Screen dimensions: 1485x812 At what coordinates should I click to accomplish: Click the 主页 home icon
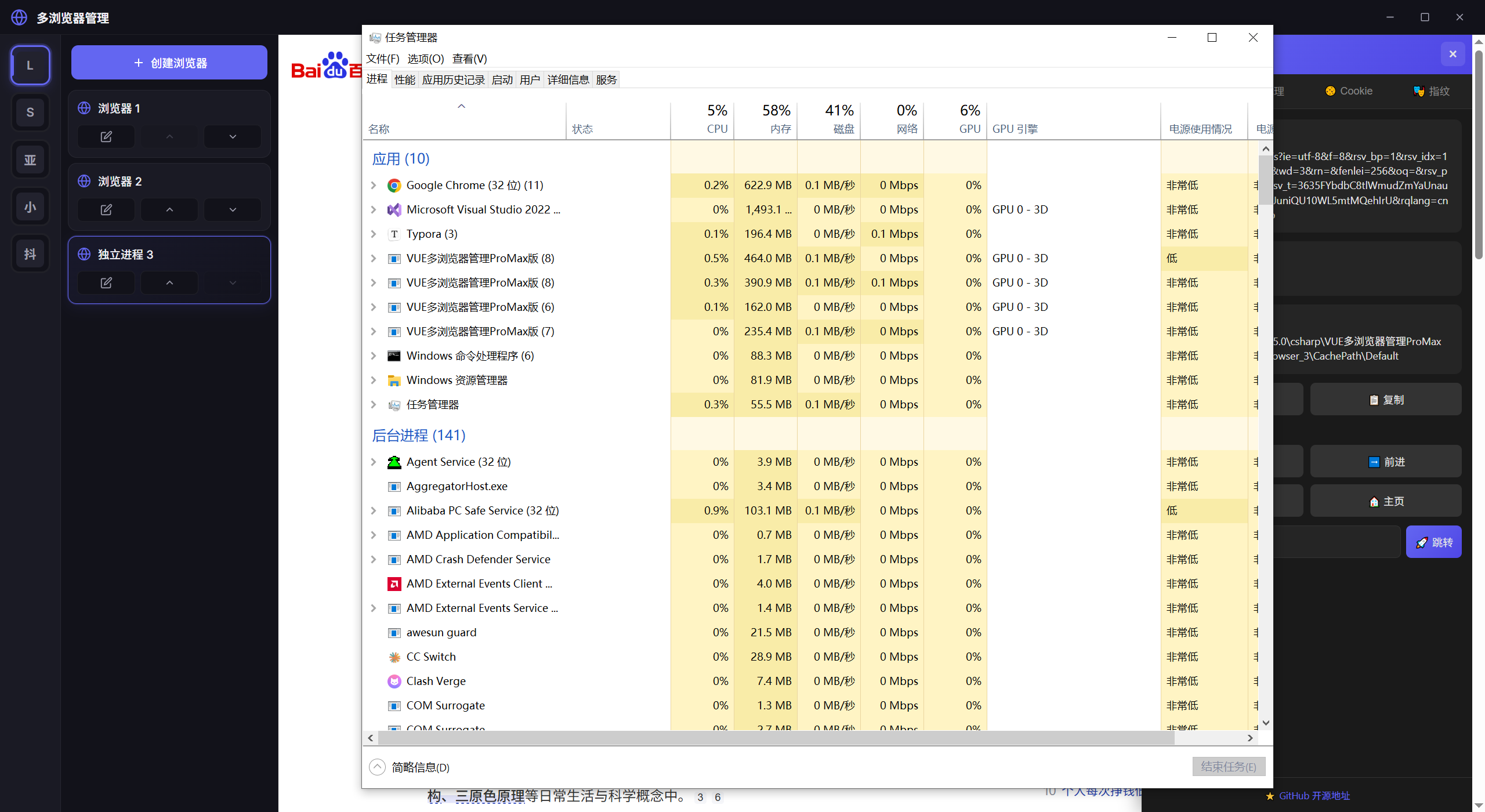[1374, 501]
